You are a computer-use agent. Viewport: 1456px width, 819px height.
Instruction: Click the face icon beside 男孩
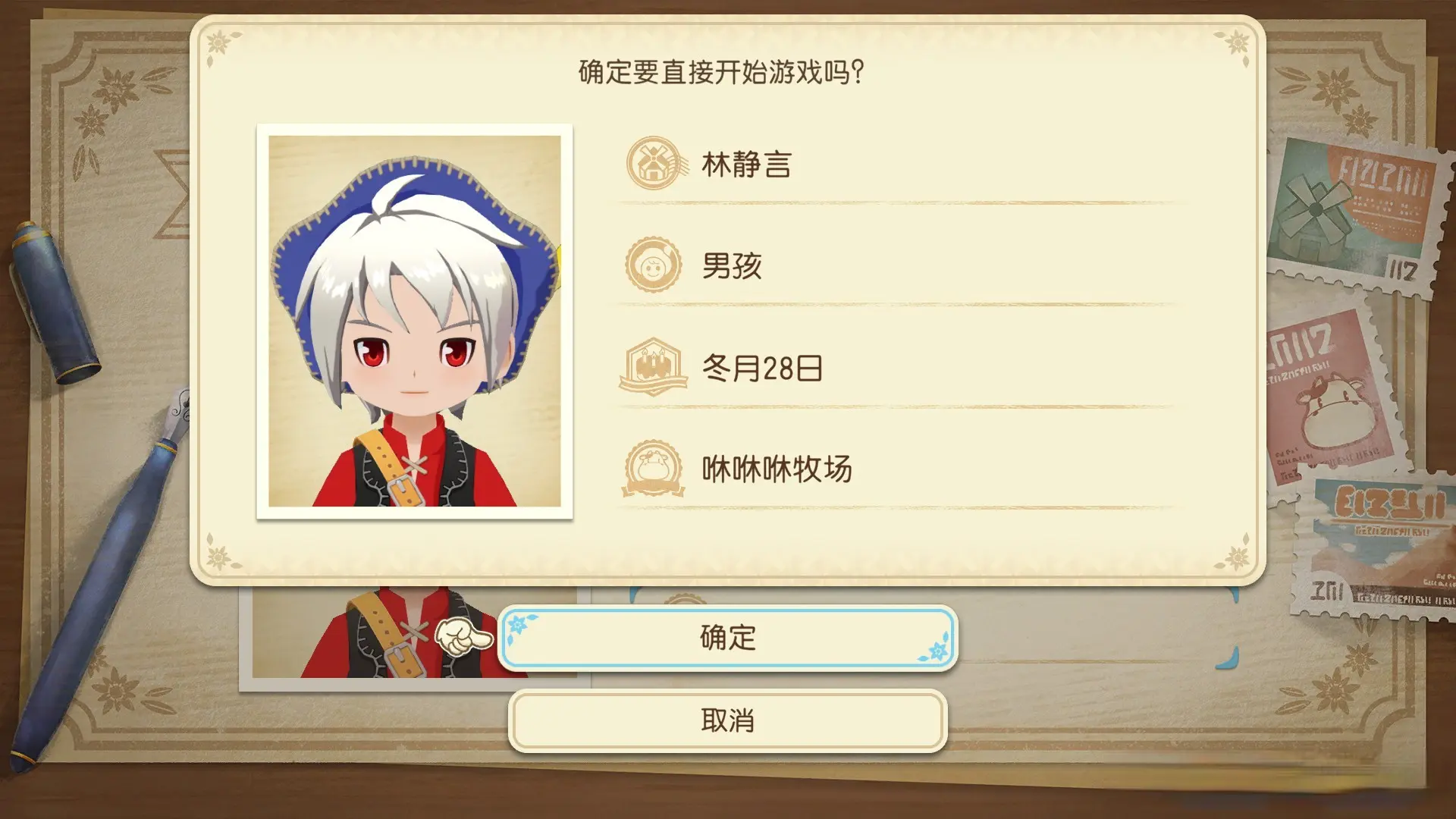click(x=653, y=265)
